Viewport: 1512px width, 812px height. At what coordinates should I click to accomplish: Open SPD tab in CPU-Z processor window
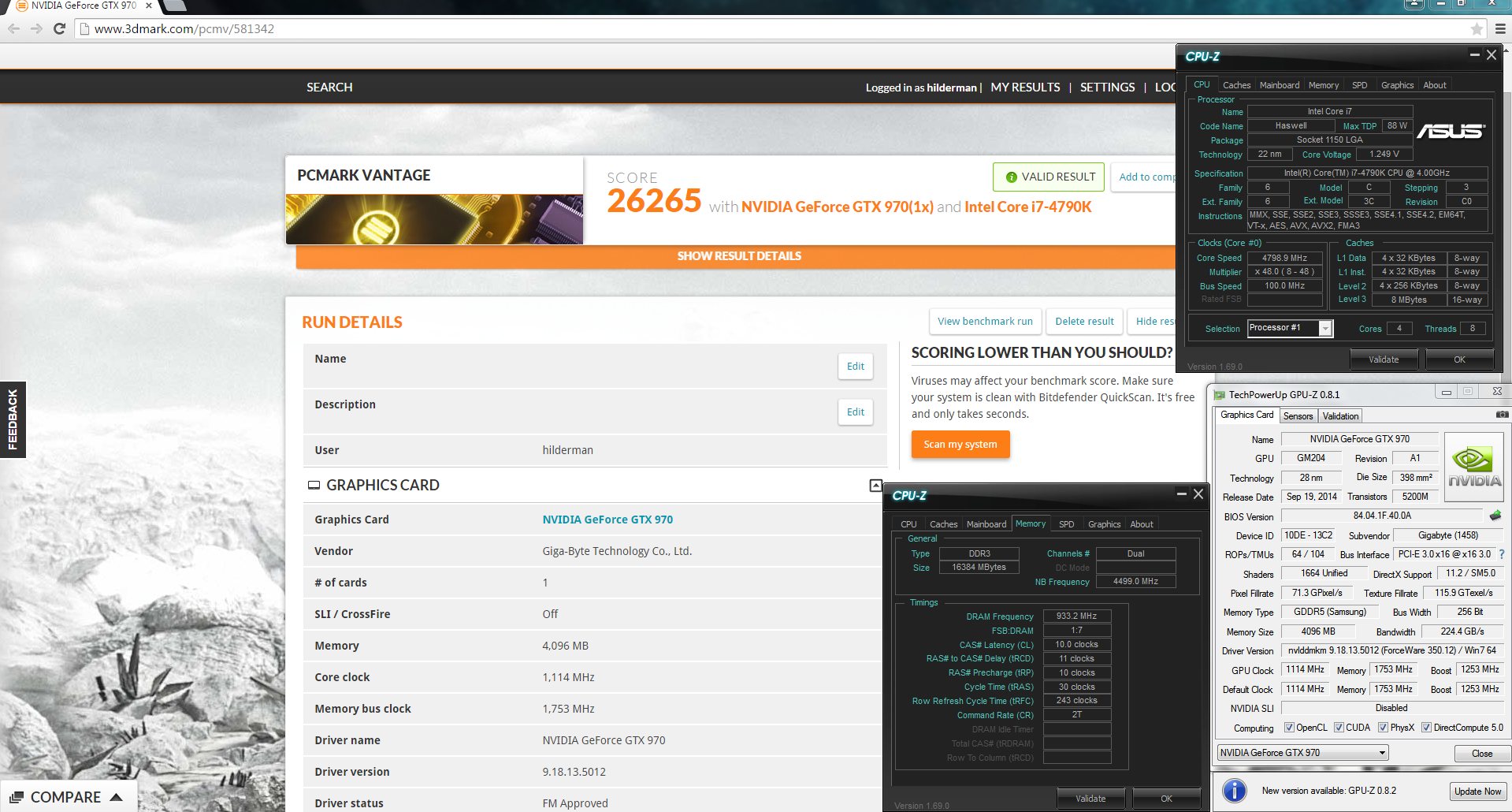[x=1360, y=85]
